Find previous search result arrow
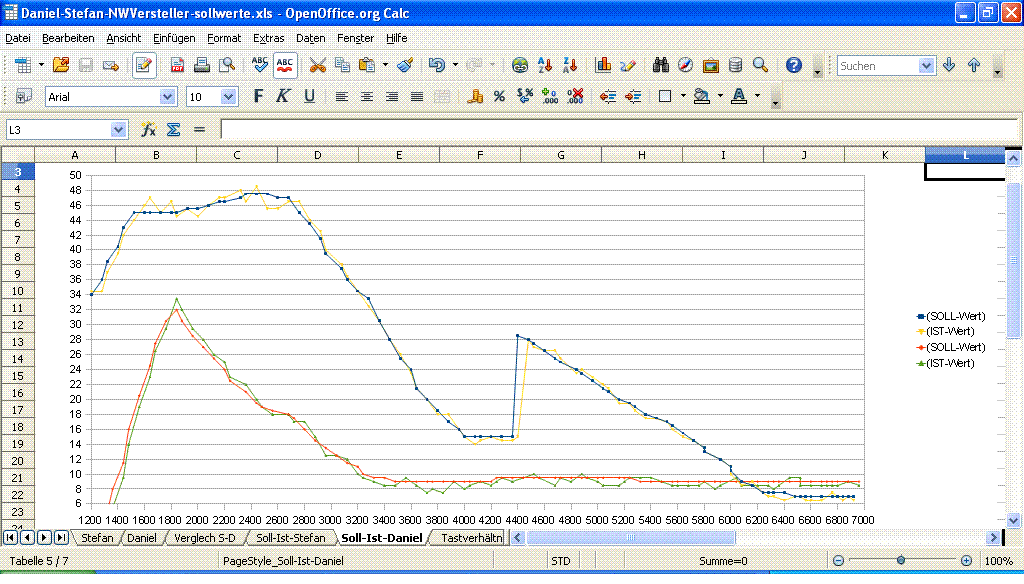Viewport: 1024px width, 584px height. click(974, 65)
